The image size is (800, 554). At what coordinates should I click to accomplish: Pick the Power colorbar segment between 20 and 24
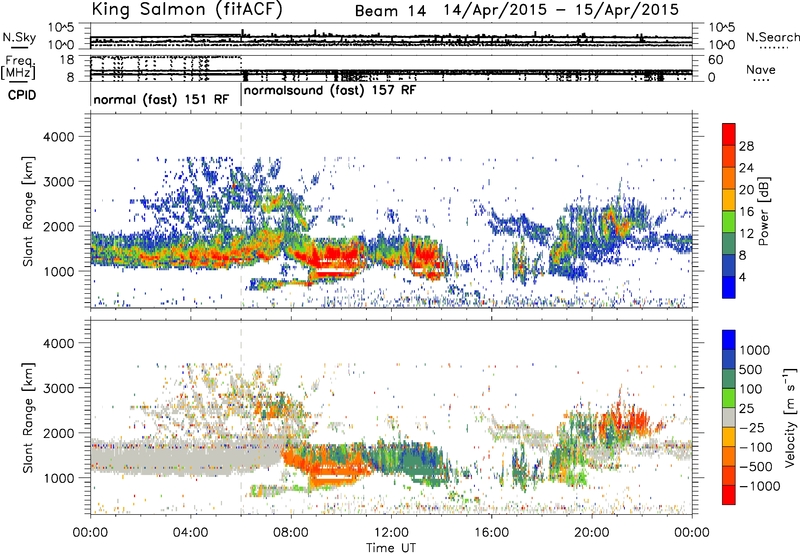point(729,178)
